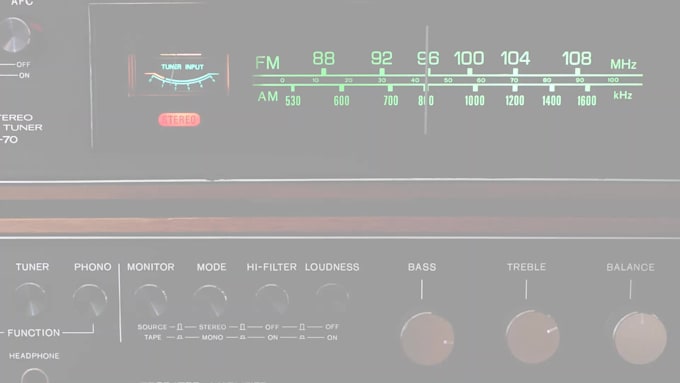Flip the LOUDNESS lever switch
Image resolution: width=680 pixels, height=383 pixels.
point(332,299)
